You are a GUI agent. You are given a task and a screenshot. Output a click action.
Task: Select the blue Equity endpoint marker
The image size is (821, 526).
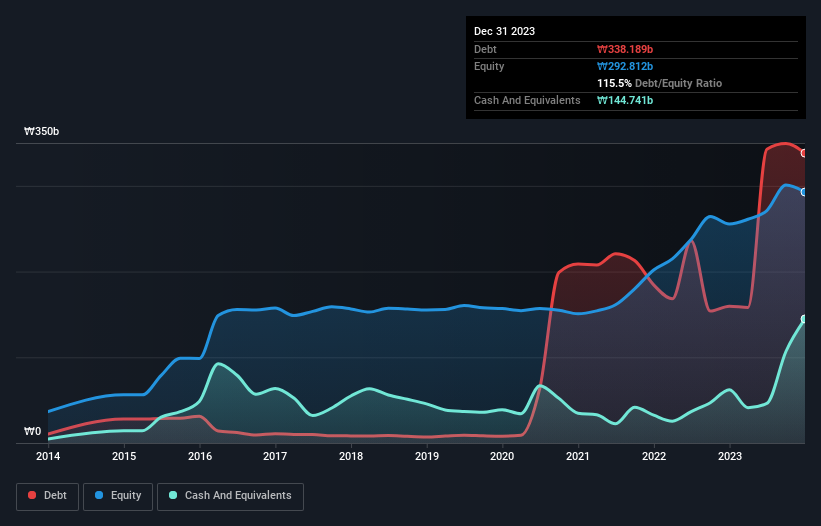tap(804, 192)
